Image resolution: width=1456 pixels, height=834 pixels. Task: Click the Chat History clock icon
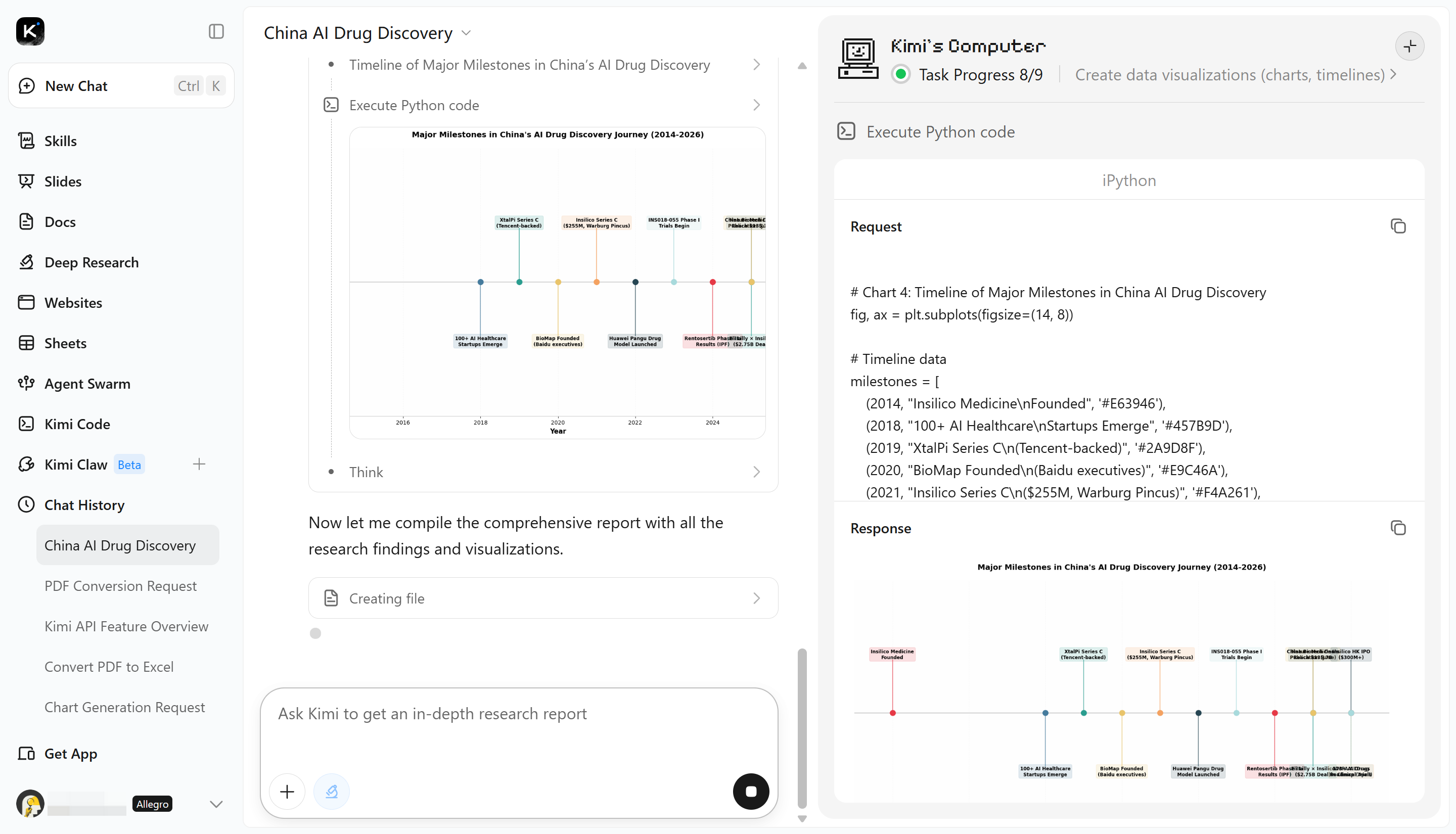[26, 504]
